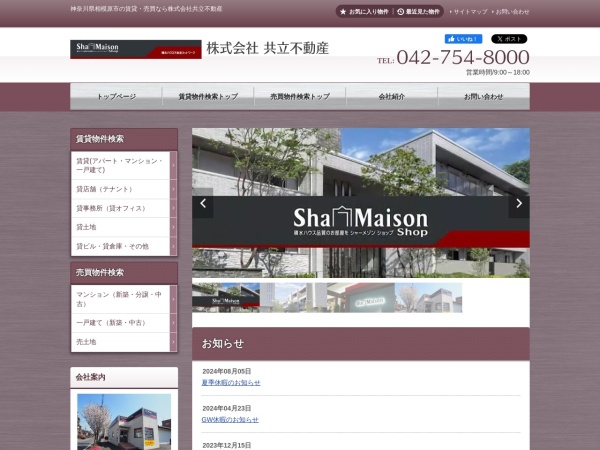
Task: Select fourth slideshow thumbnail of shop exterior
Action: pyautogui.click(x=429, y=298)
